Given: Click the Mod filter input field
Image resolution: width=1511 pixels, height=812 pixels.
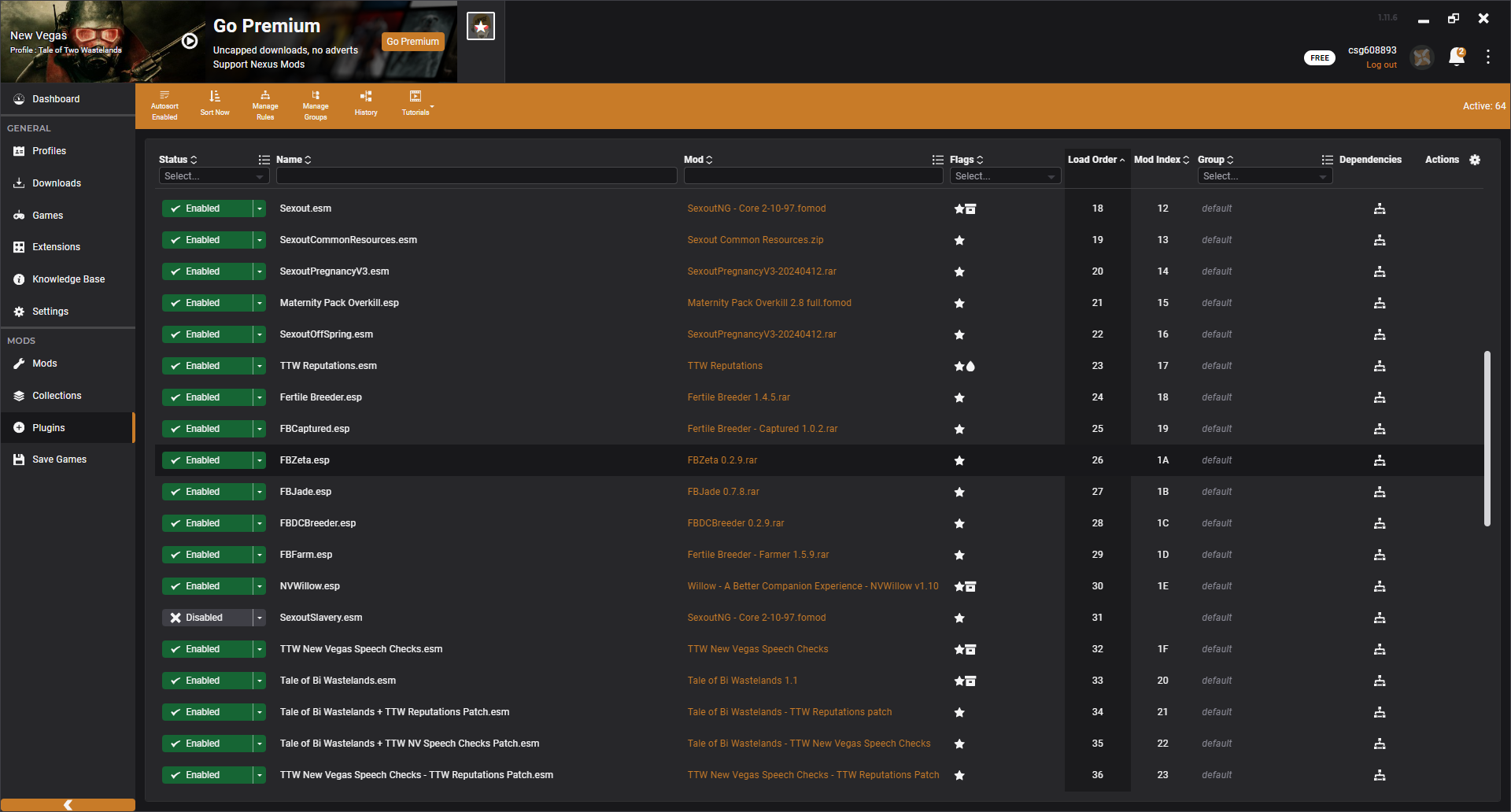Looking at the screenshot, I should [814, 176].
